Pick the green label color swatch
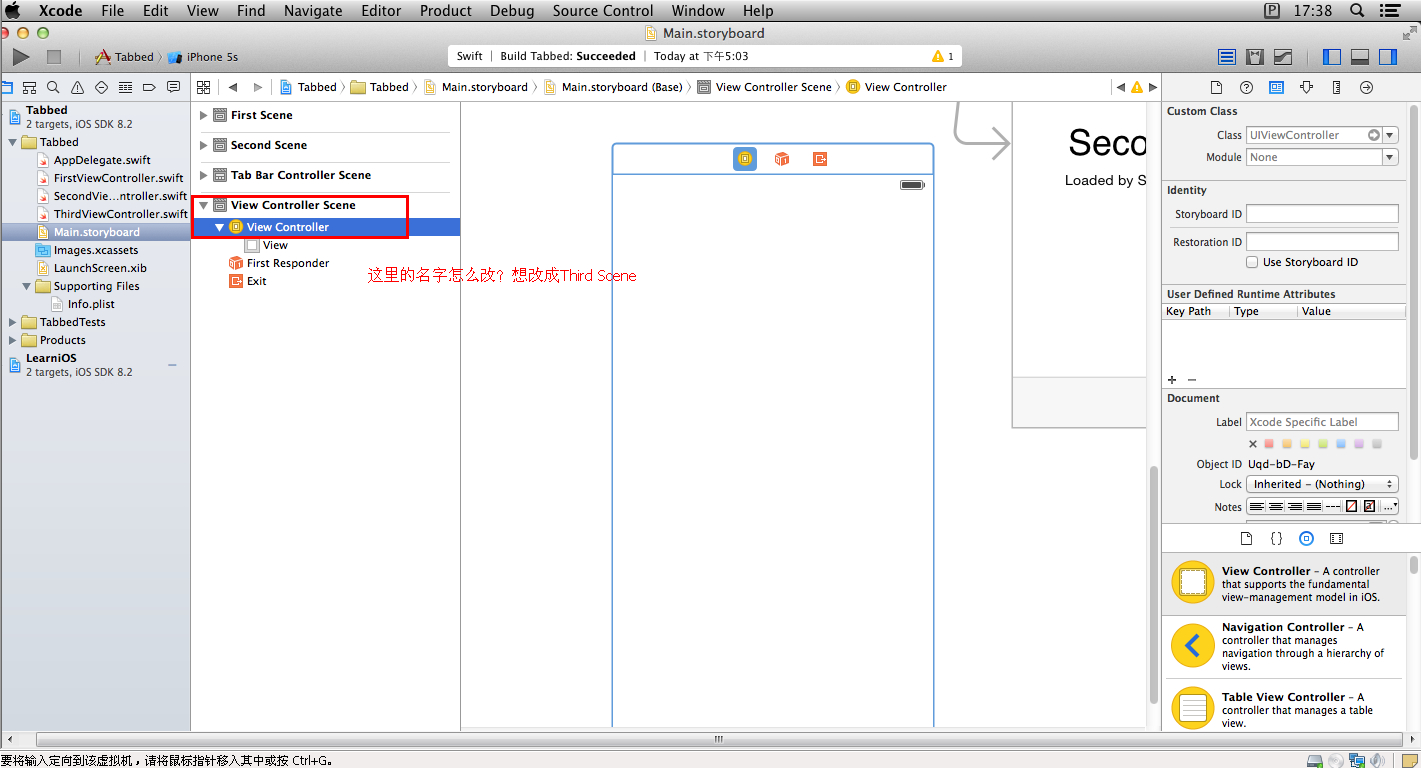Viewport: 1421px width, 768px height. pyautogui.click(x=1324, y=444)
